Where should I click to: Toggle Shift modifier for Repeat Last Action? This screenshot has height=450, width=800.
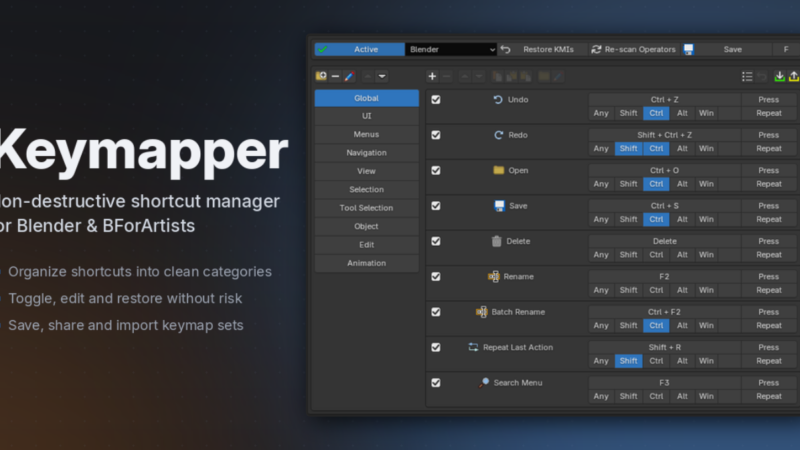coord(628,361)
